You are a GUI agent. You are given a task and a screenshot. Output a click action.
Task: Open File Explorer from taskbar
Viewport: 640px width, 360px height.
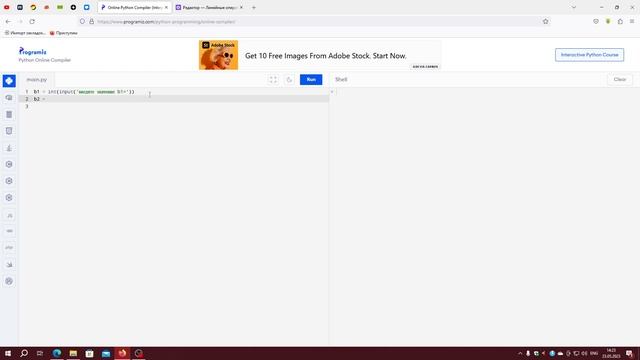click(x=73, y=353)
